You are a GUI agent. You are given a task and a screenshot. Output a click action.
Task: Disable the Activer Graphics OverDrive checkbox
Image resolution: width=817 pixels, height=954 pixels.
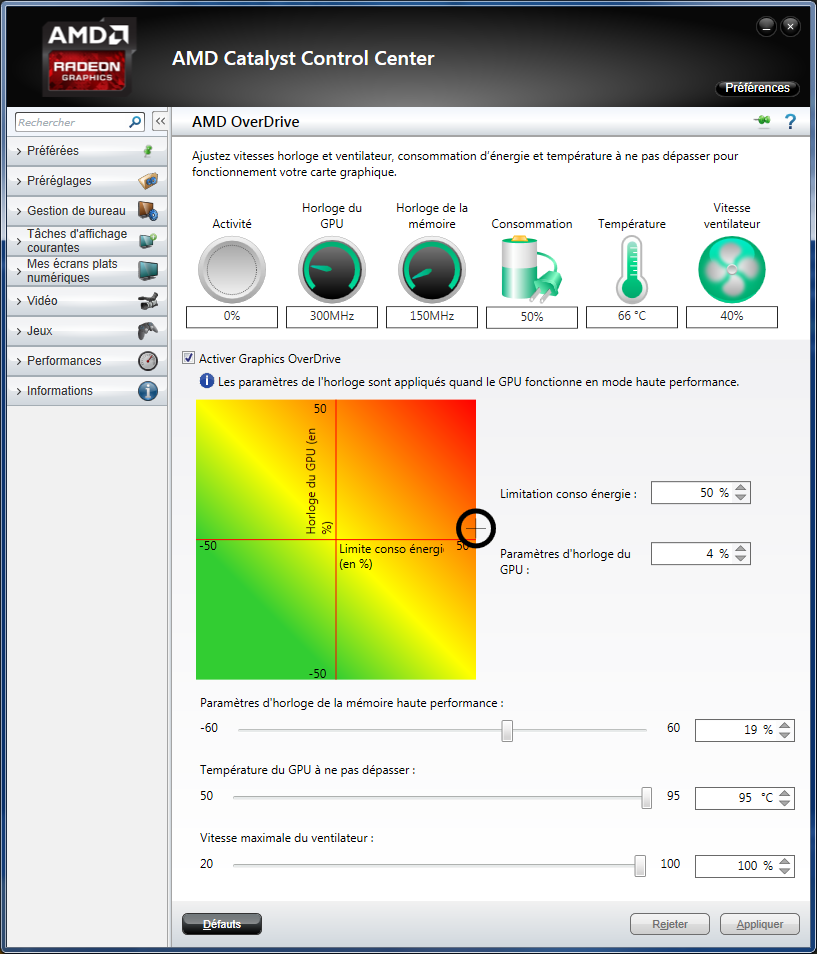click(189, 357)
